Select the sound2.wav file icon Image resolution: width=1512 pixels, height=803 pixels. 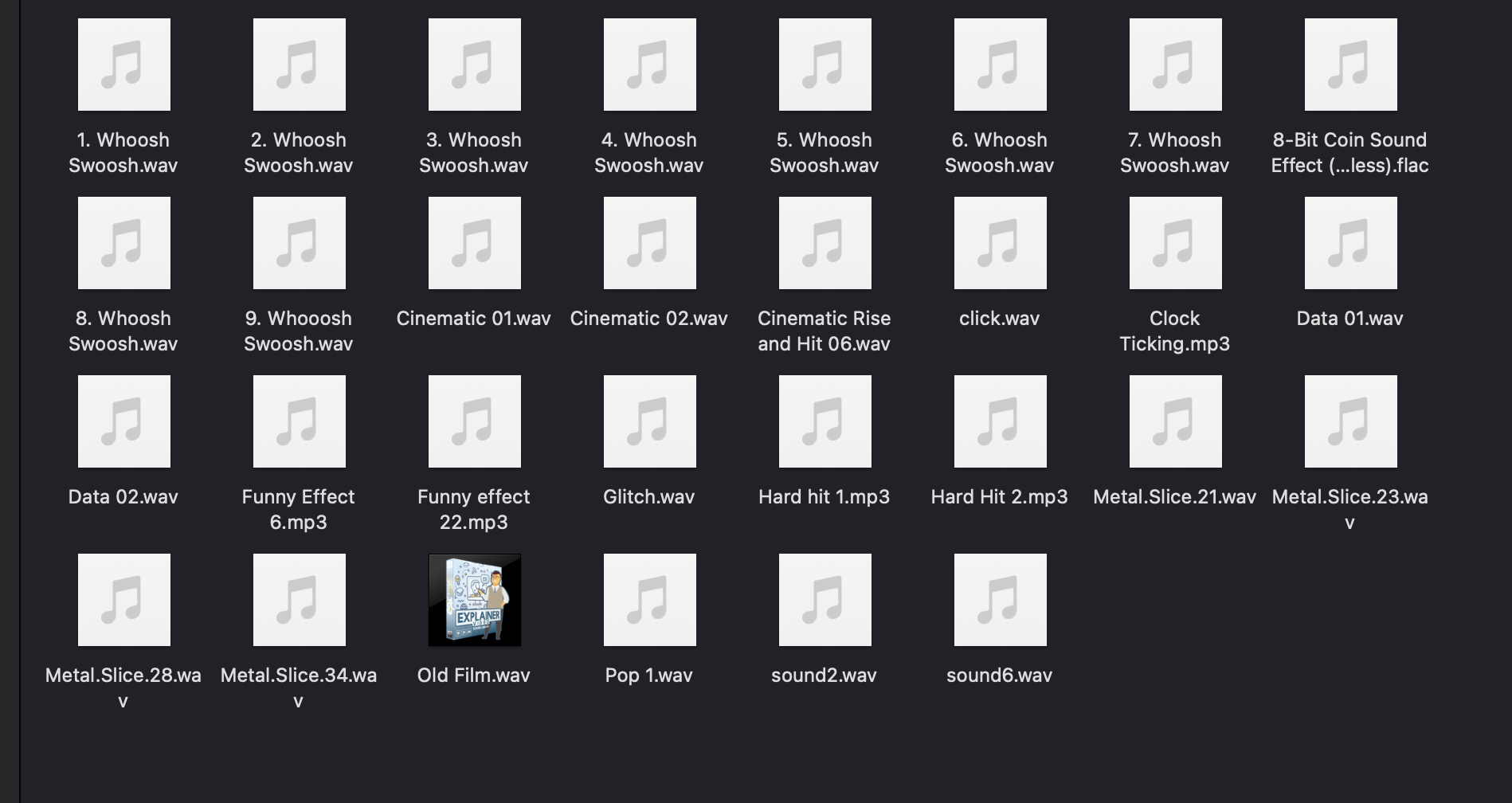click(825, 600)
